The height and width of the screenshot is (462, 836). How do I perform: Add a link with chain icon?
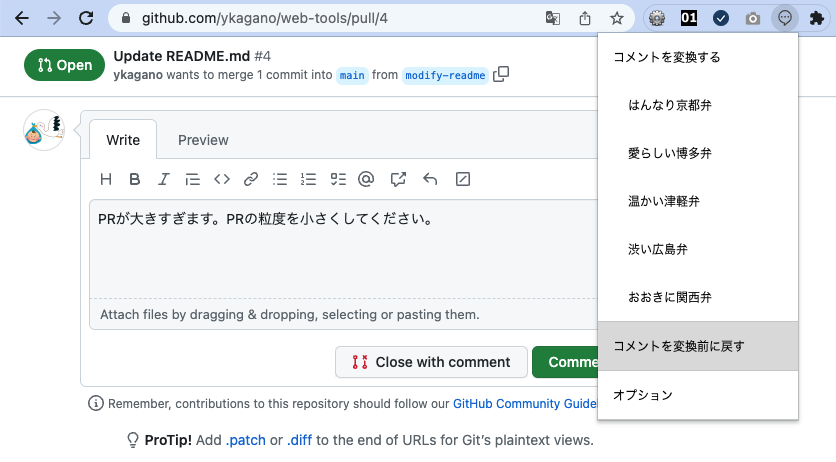pyautogui.click(x=251, y=179)
